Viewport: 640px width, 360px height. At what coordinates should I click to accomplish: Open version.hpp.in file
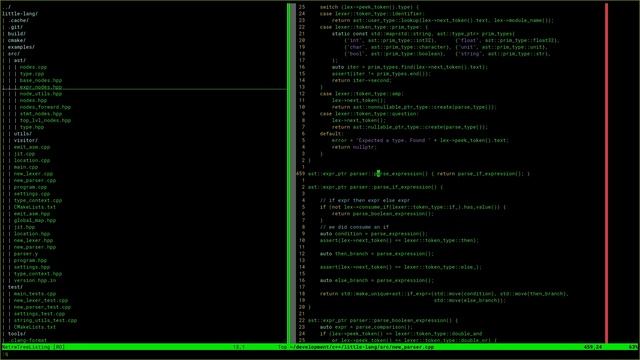[x=35, y=281]
